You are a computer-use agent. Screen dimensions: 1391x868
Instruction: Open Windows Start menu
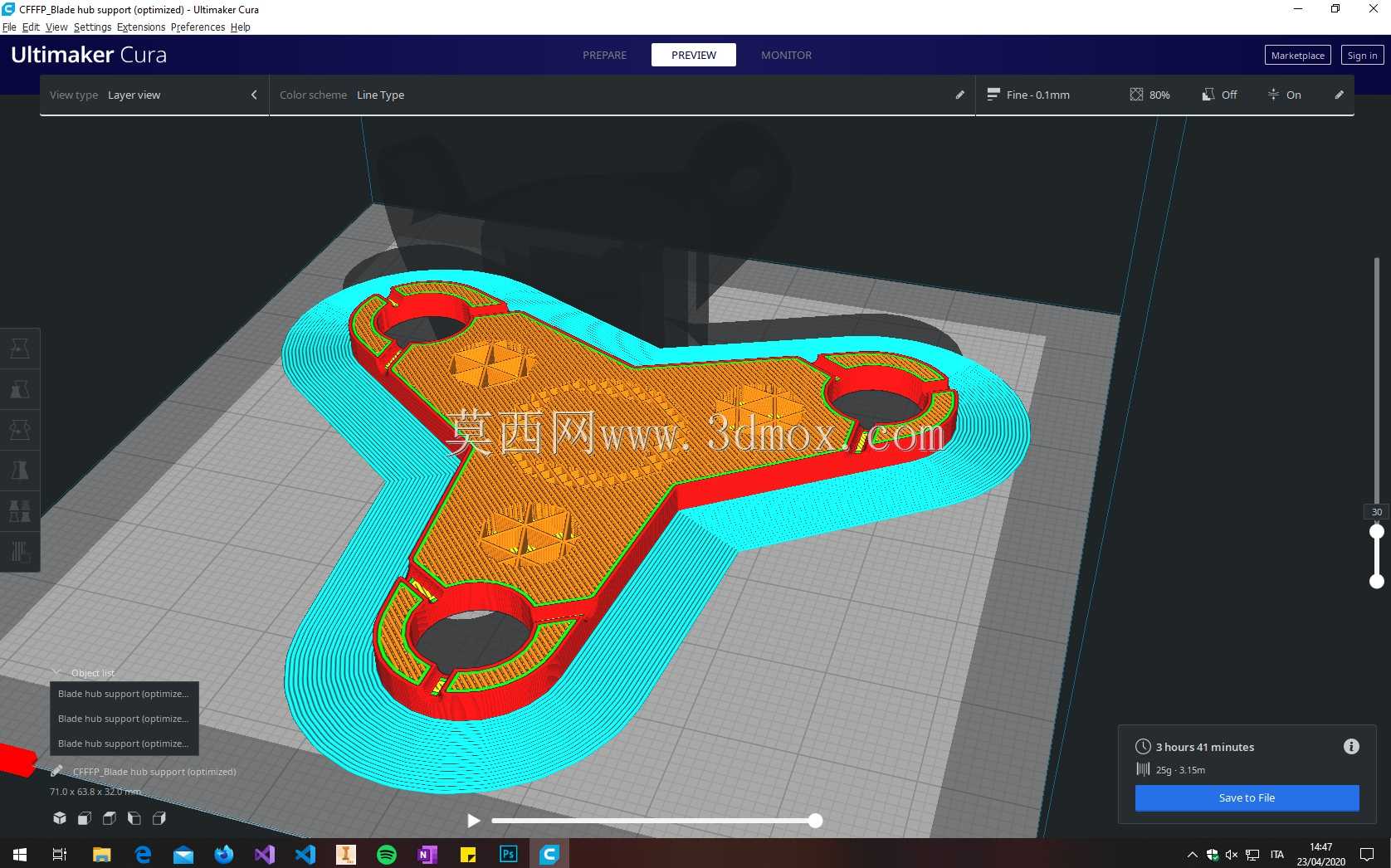tap(20, 854)
